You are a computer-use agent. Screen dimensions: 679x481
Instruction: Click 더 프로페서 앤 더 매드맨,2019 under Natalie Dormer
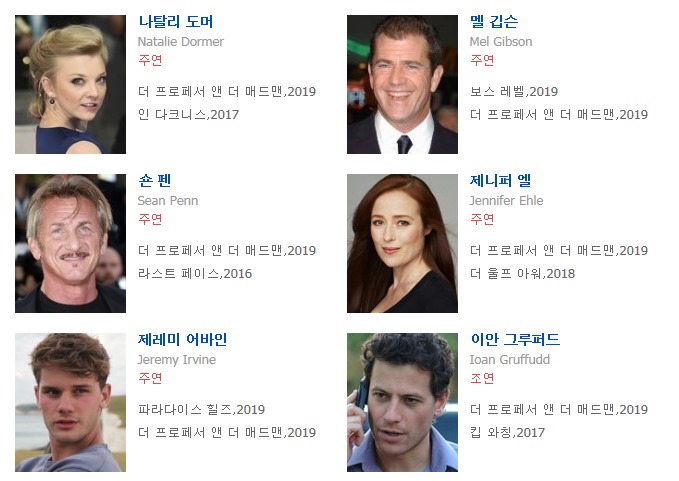point(227,92)
